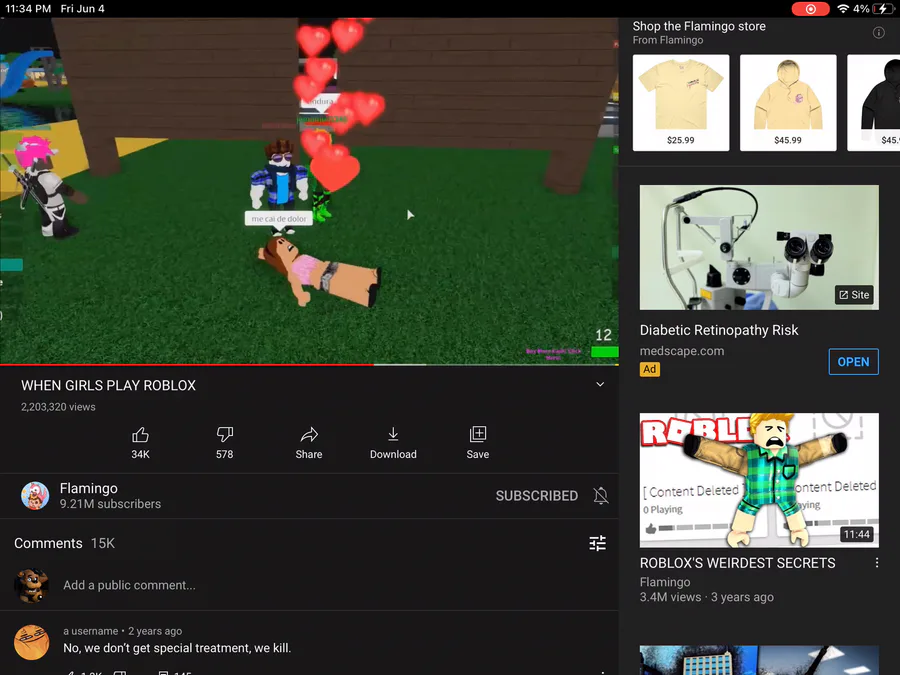Viewport: 900px width, 675px height.
Task: Tap the battery status icon
Action: click(882, 9)
